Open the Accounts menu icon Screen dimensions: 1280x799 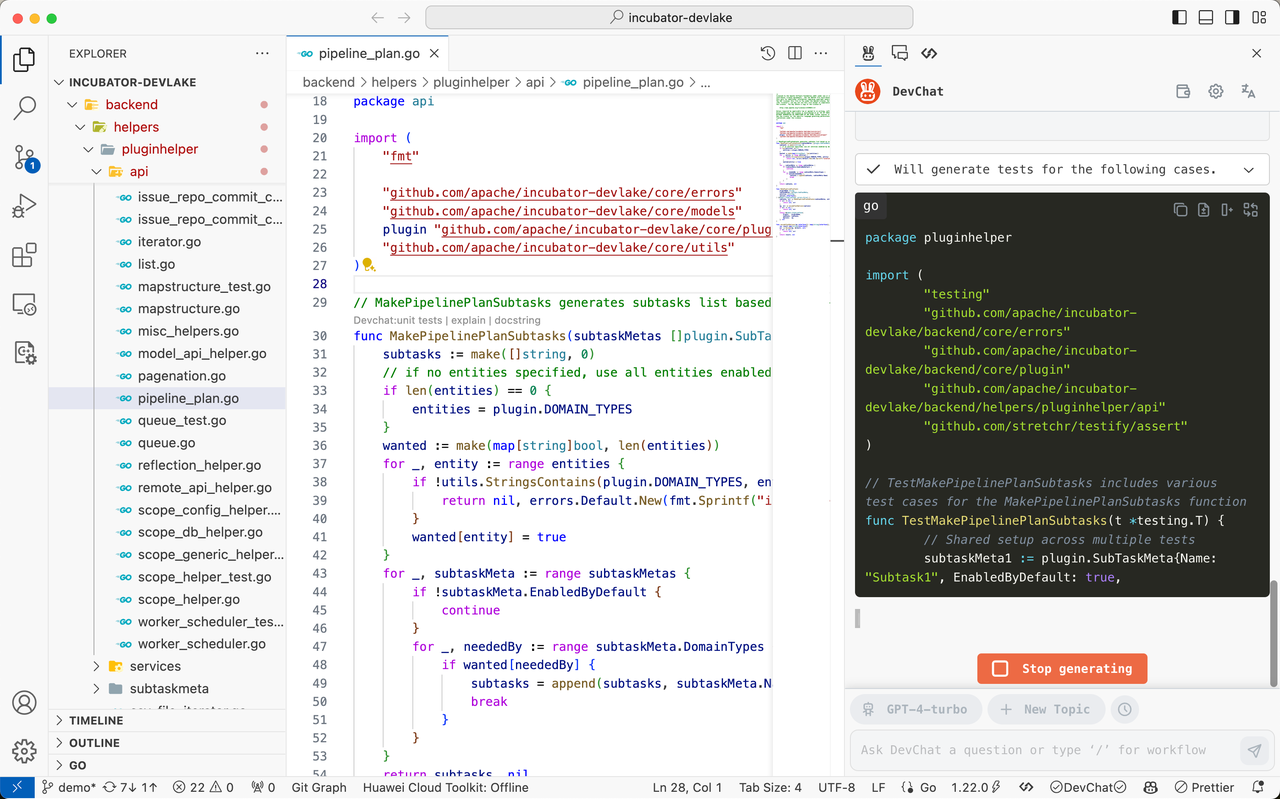(x=24, y=703)
